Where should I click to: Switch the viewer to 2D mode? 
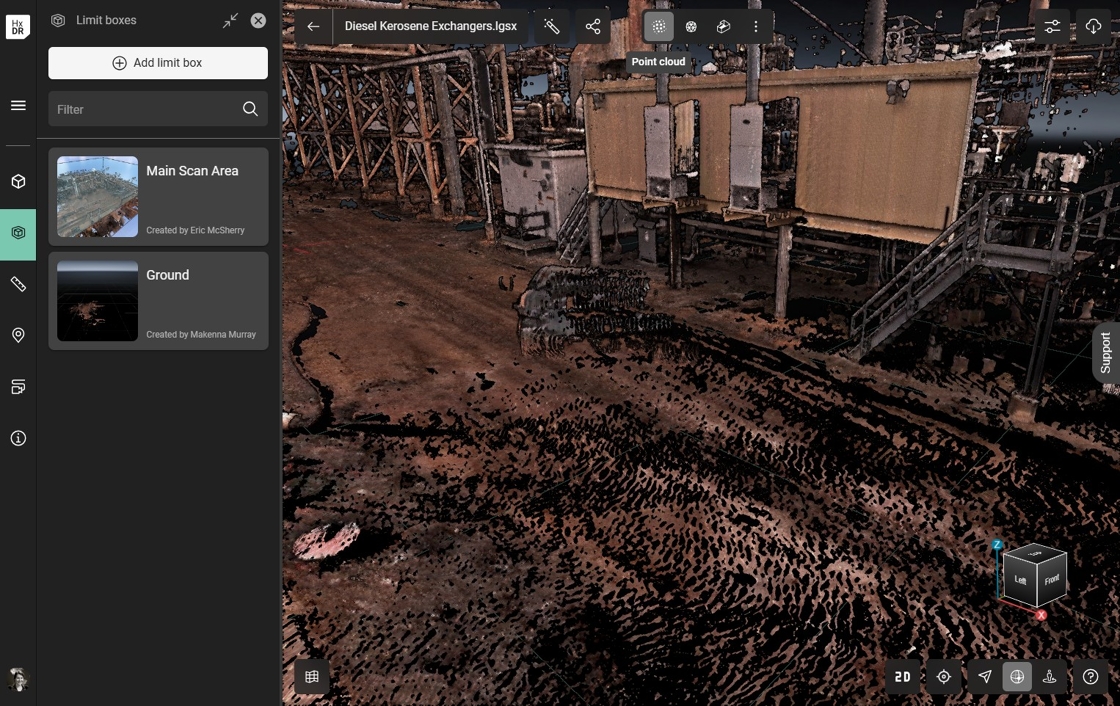click(x=903, y=677)
